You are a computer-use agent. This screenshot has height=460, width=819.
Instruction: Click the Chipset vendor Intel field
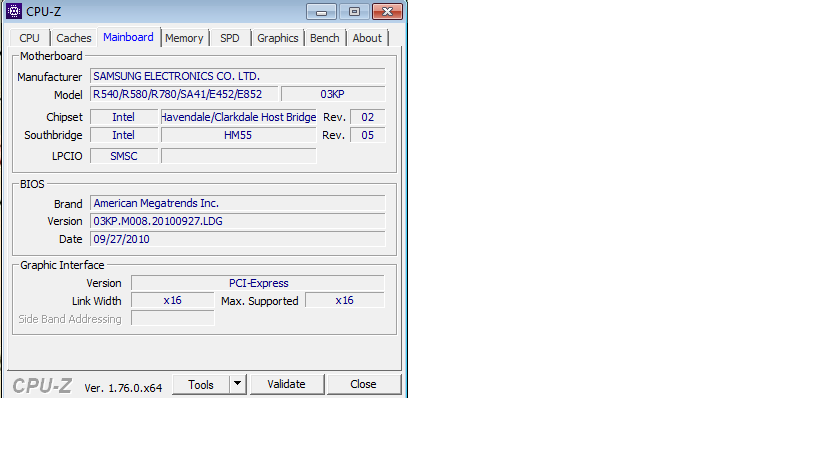124,117
